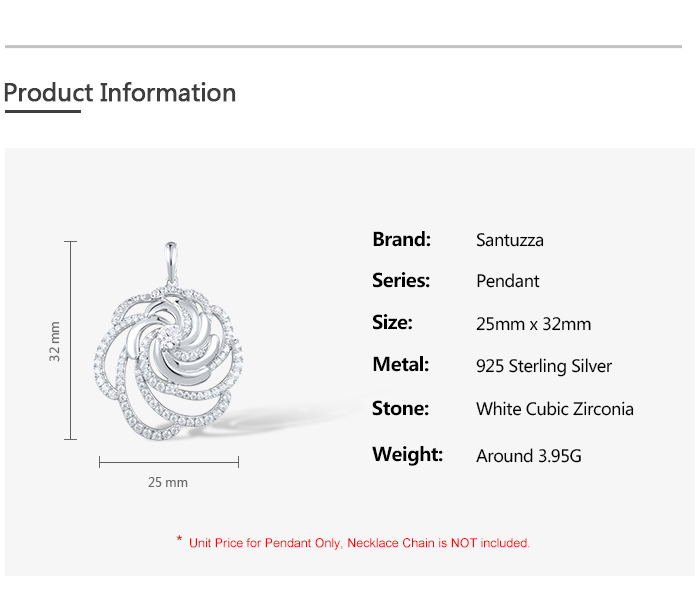Click the Pendant series value
The image size is (700, 615).
(x=508, y=281)
